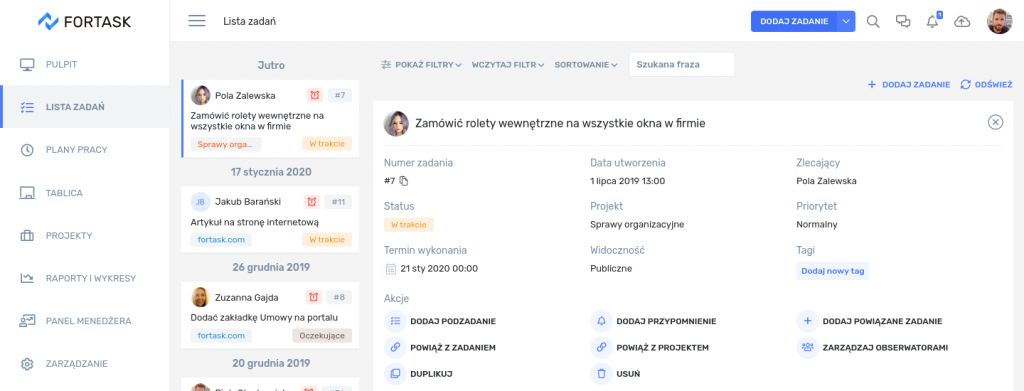
Task: Expand Wczytaj filtr dropdown
Action: (x=508, y=65)
